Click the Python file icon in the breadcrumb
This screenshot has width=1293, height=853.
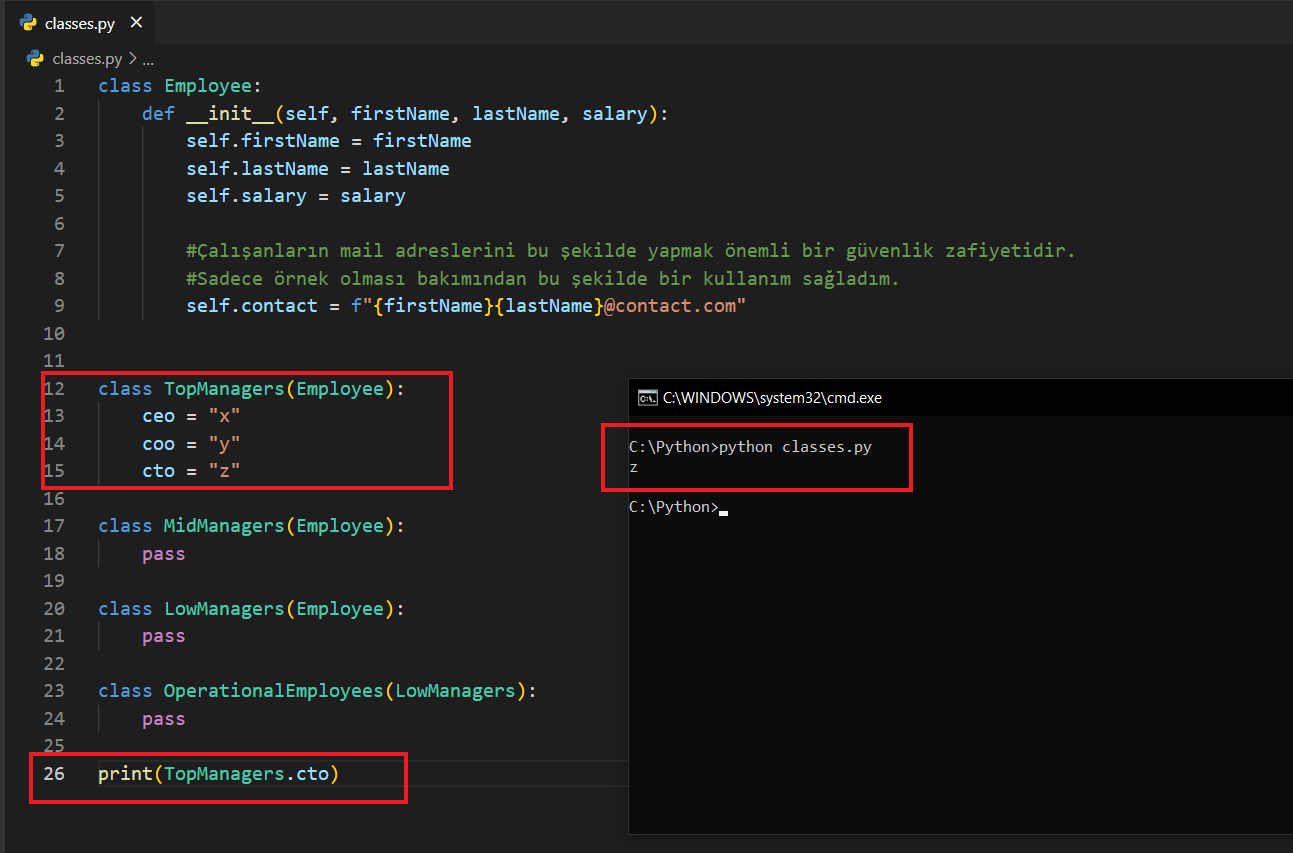(x=35, y=59)
